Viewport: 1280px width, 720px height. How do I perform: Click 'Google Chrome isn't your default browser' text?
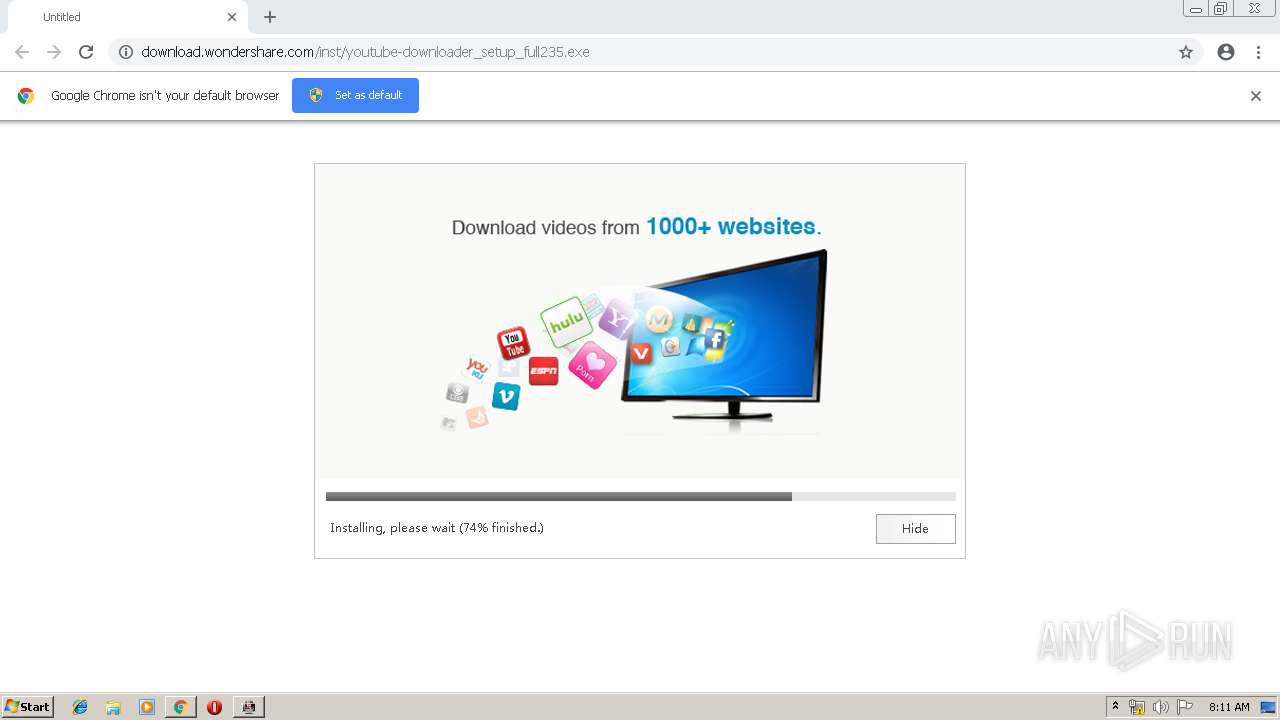[x=165, y=96]
